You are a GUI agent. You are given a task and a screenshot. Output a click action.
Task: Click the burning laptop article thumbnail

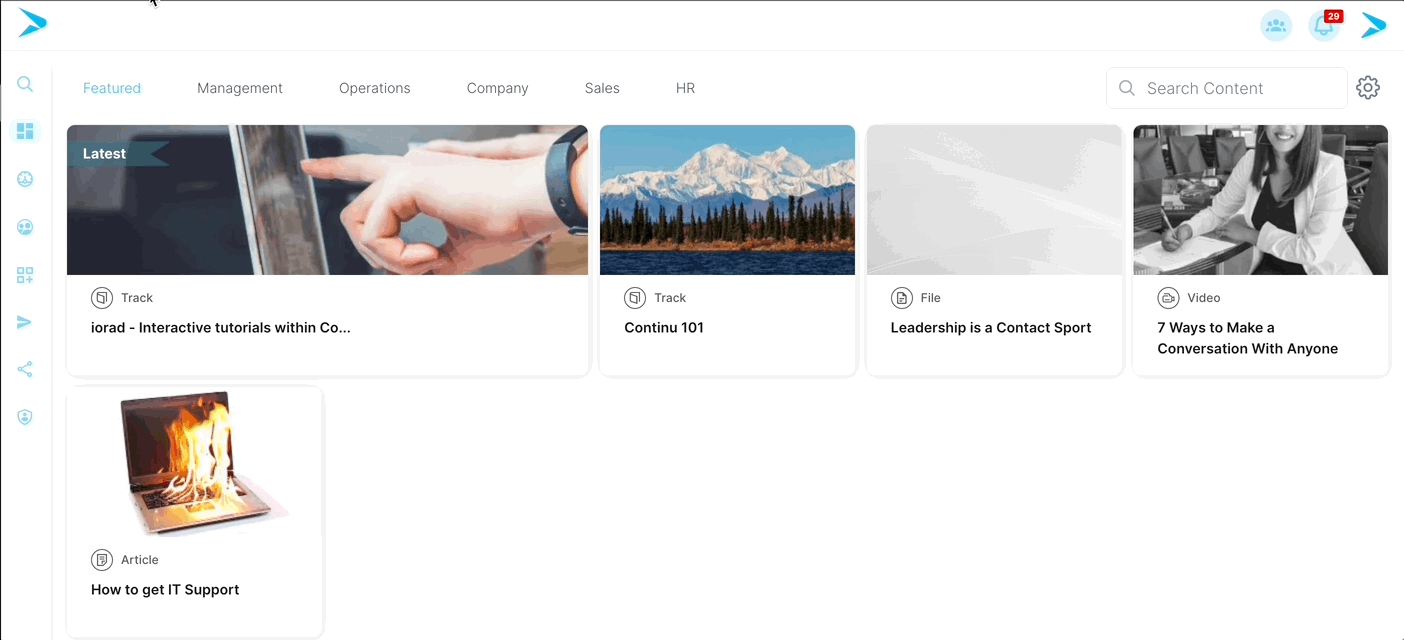pos(195,463)
